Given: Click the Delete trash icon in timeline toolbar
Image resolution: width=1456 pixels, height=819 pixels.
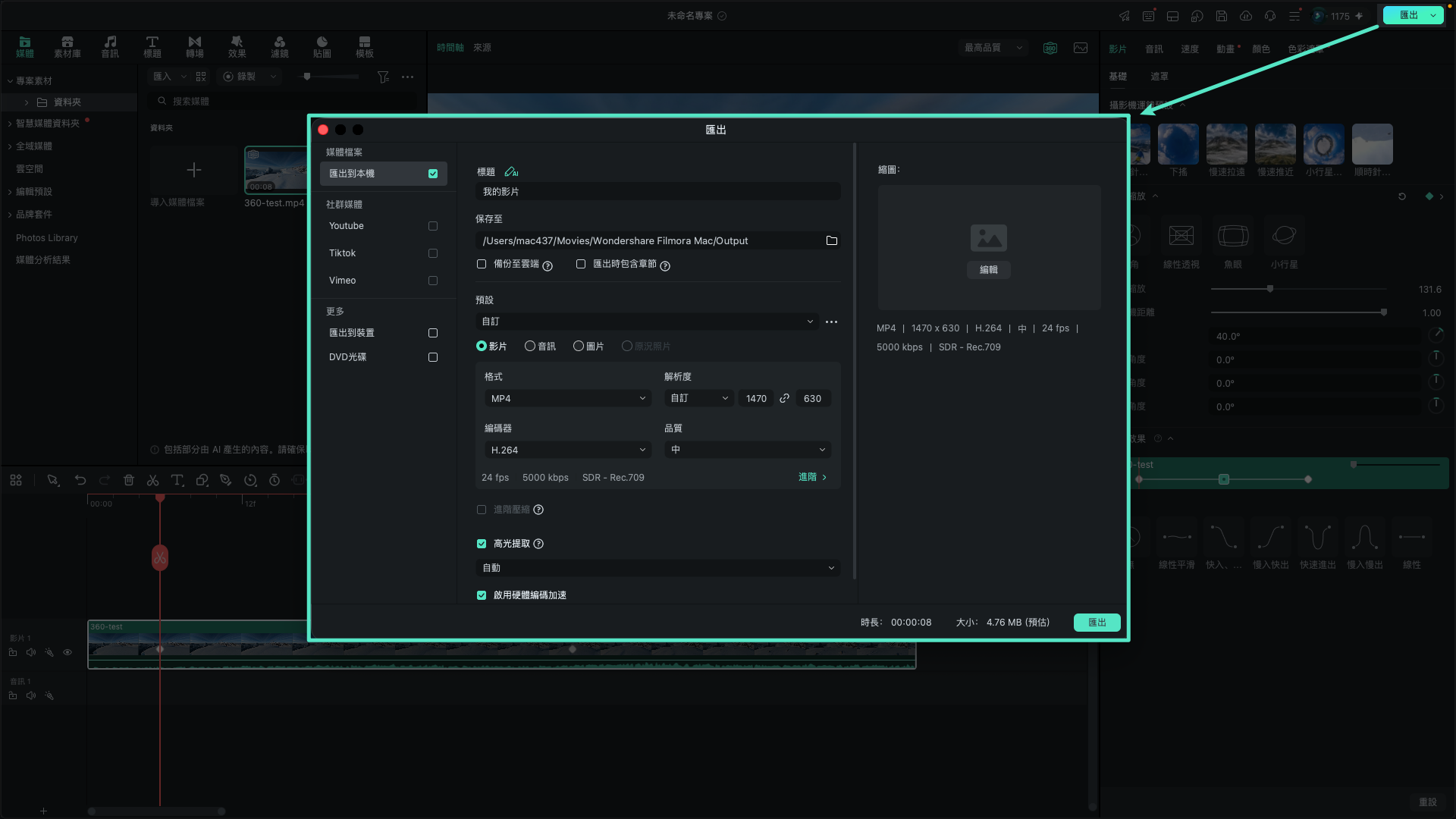Looking at the screenshot, I should pyautogui.click(x=129, y=480).
